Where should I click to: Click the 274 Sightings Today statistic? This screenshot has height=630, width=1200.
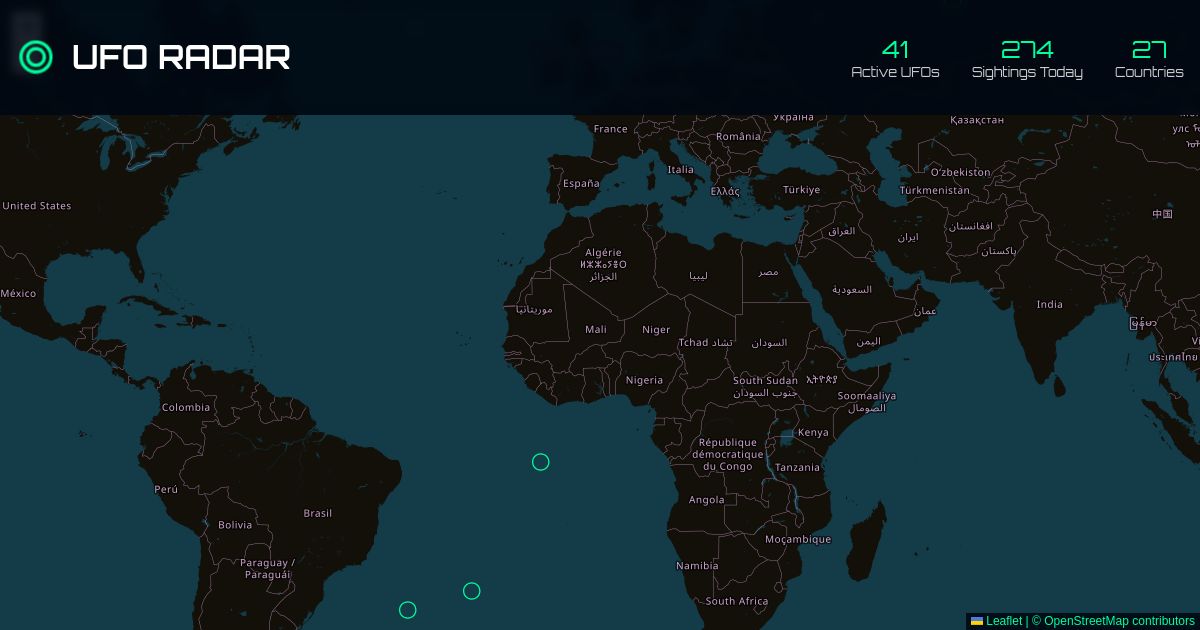tap(1028, 58)
